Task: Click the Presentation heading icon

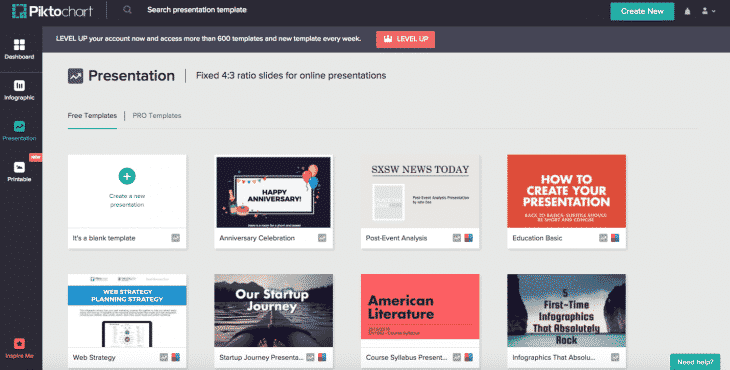Action: (x=75, y=75)
